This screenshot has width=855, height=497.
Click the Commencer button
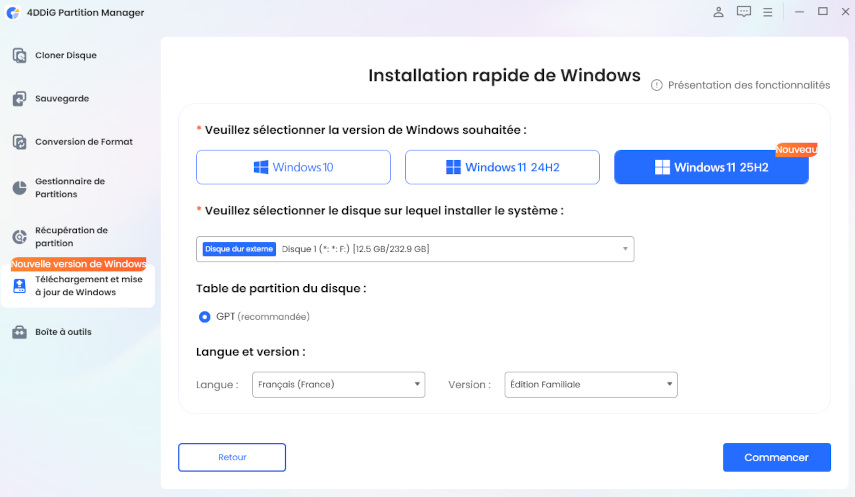click(776, 457)
